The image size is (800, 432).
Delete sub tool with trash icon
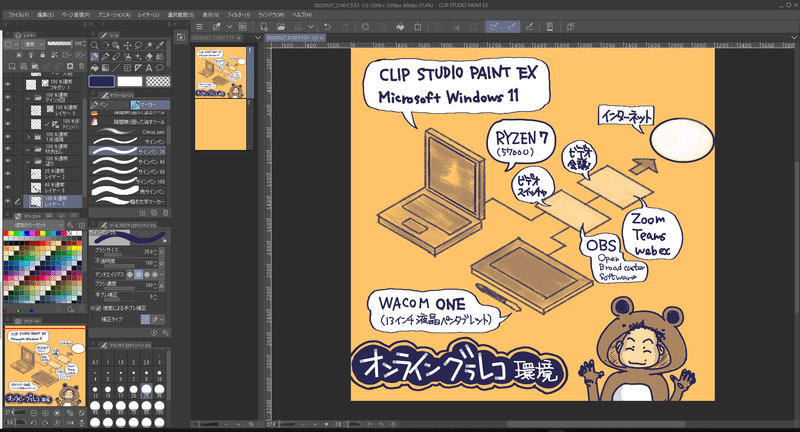(166, 213)
